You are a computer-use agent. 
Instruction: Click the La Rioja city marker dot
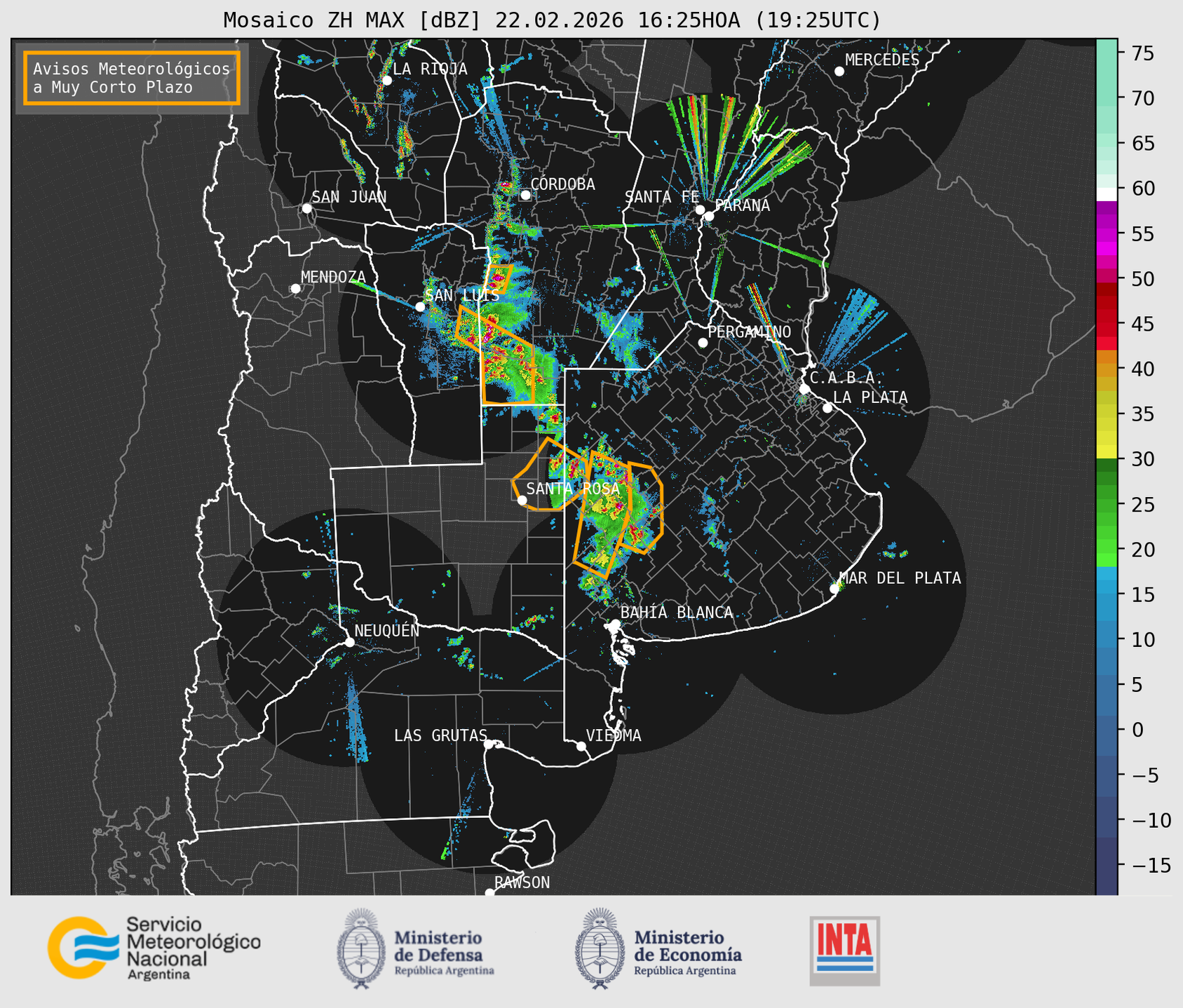(386, 81)
